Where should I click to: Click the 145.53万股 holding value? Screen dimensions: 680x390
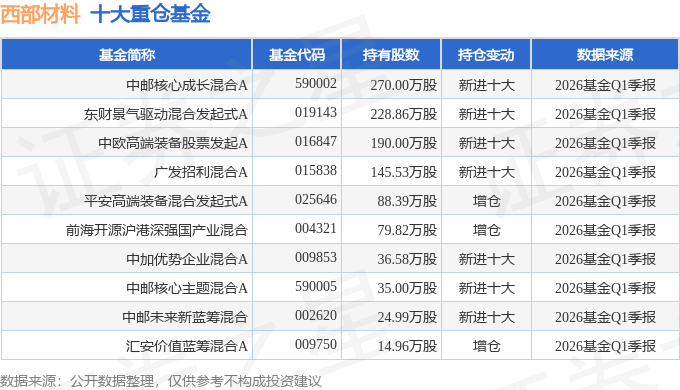pos(404,172)
